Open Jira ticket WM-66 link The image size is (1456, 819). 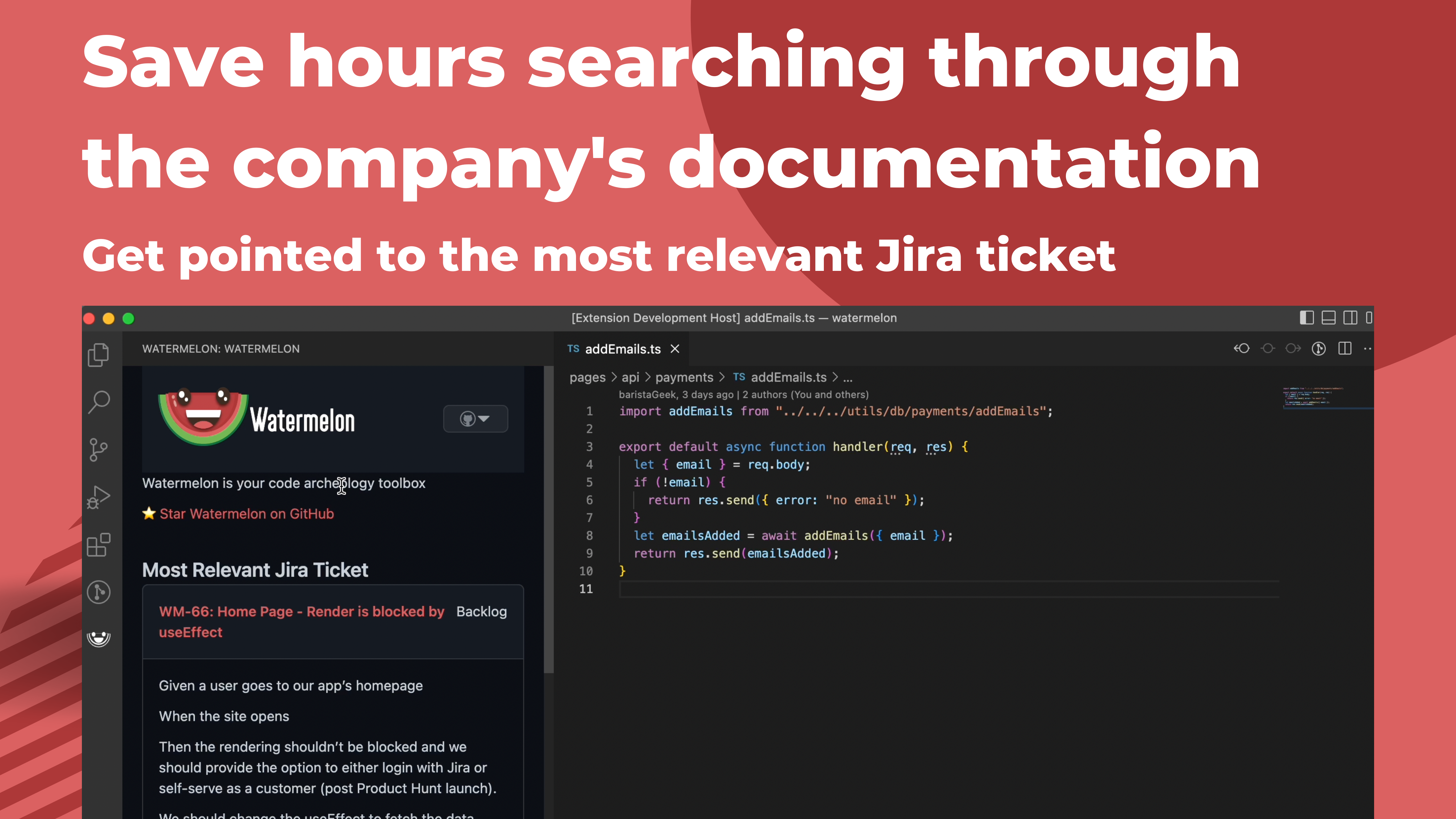point(301,622)
